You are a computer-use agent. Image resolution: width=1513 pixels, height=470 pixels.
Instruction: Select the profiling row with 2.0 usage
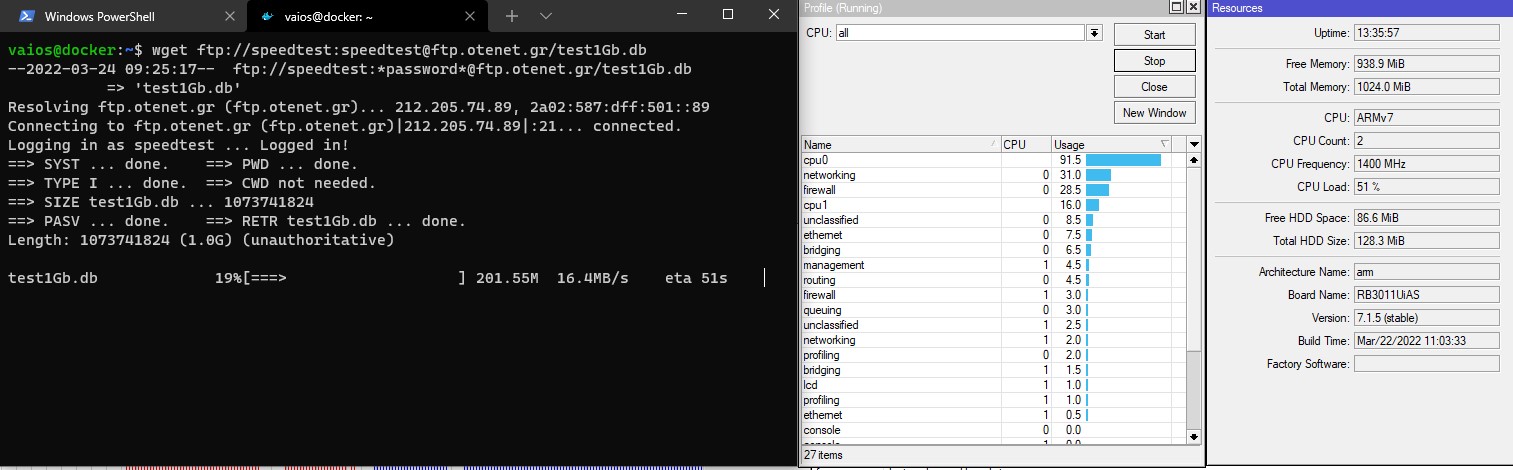tap(993, 355)
